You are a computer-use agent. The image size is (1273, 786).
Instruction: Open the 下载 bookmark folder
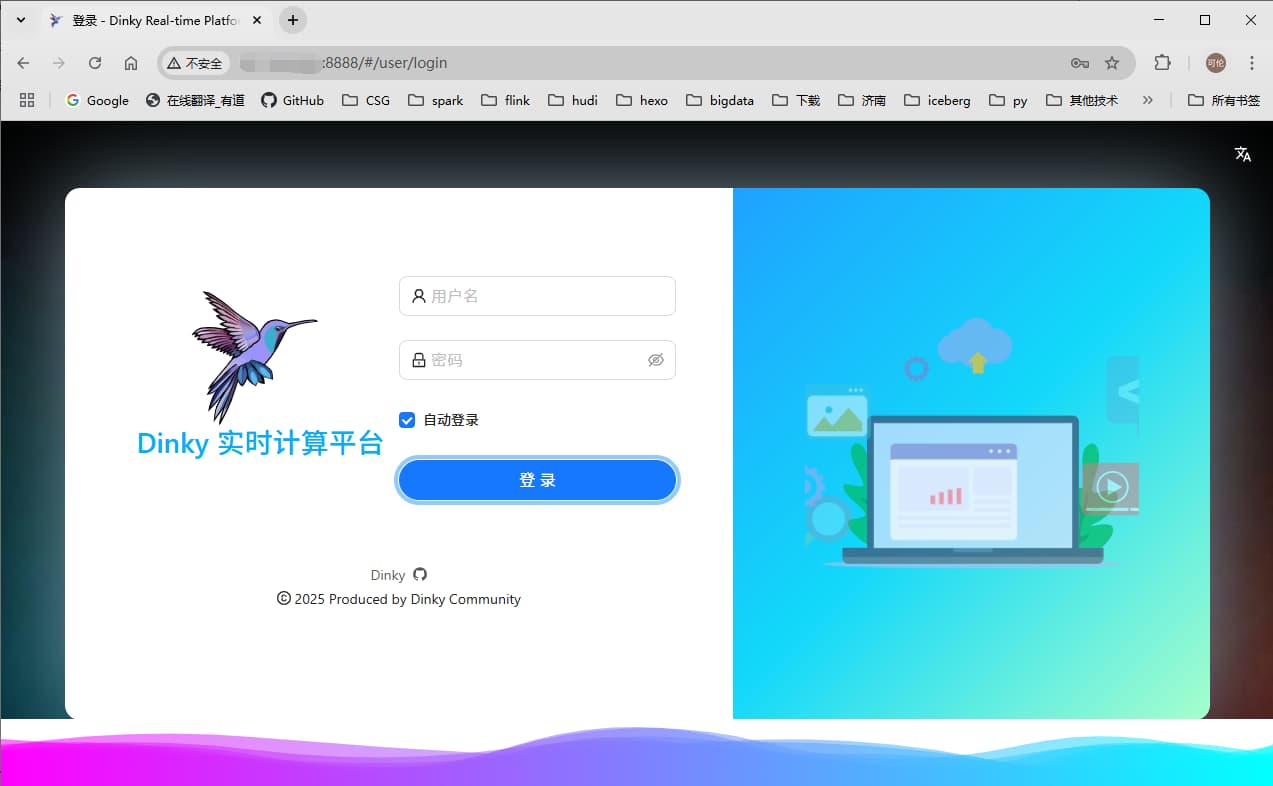(796, 100)
